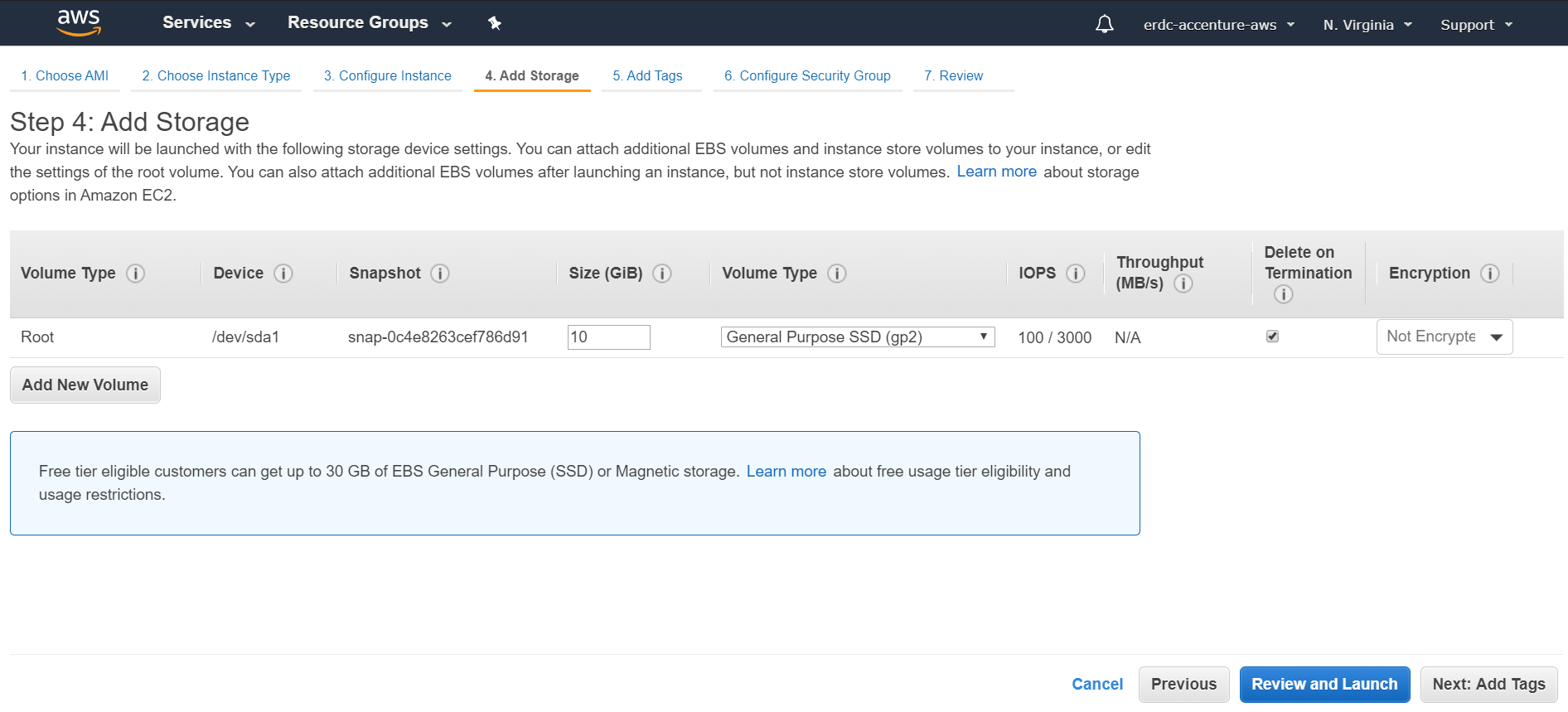Switch to 6. Configure Security Group tab
The width and height of the screenshot is (1568, 712).
point(806,75)
